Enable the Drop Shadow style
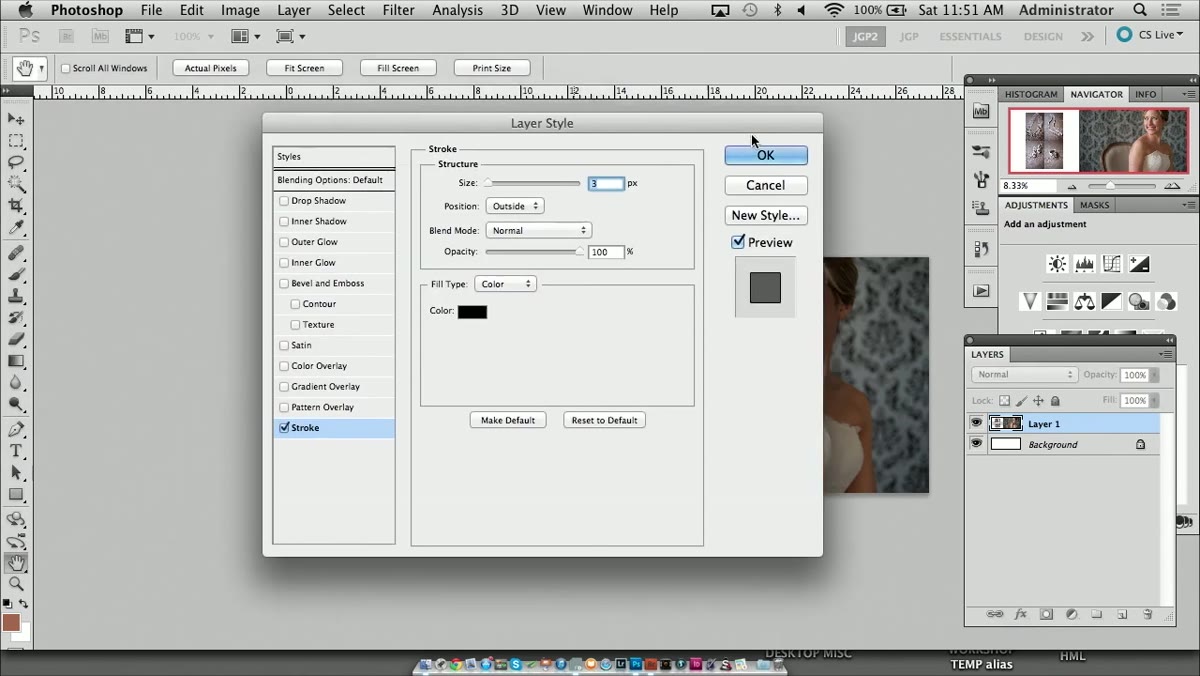Screen dimensions: 1200x676 pos(284,201)
